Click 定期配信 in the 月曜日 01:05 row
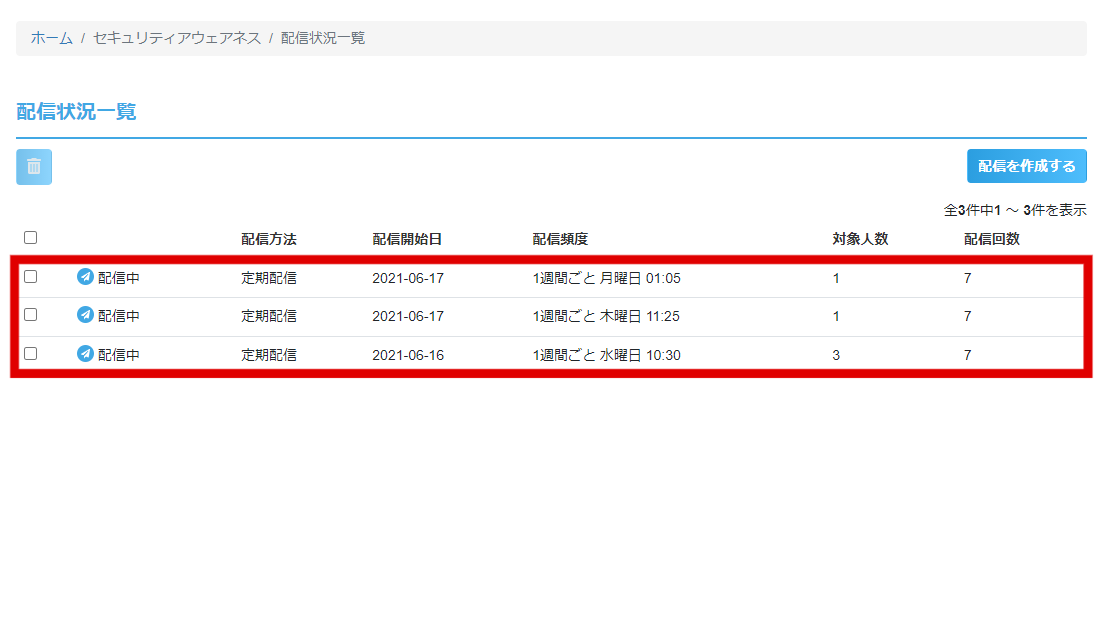Screen dimensions: 1108x630 [x=269, y=278]
